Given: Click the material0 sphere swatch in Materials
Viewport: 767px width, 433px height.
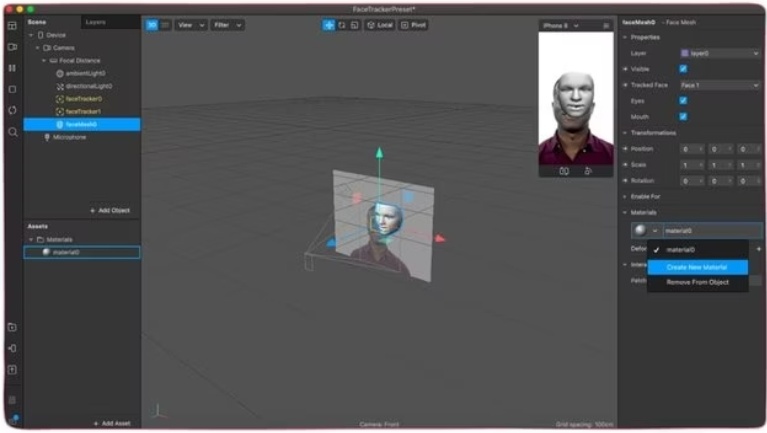Looking at the screenshot, I should coord(639,230).
